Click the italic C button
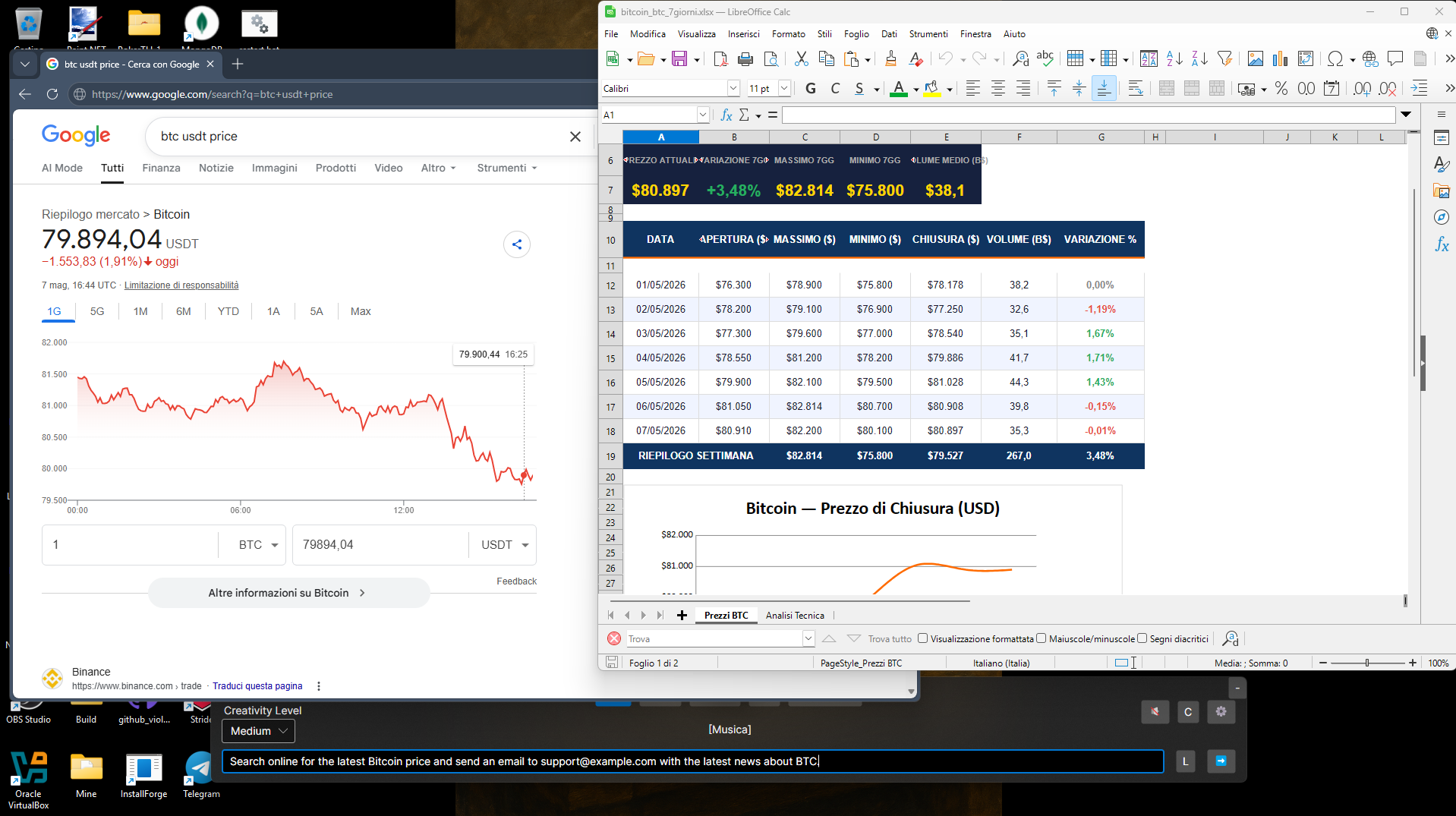This screenshot has width=1456, height=816. pos(835,89)
